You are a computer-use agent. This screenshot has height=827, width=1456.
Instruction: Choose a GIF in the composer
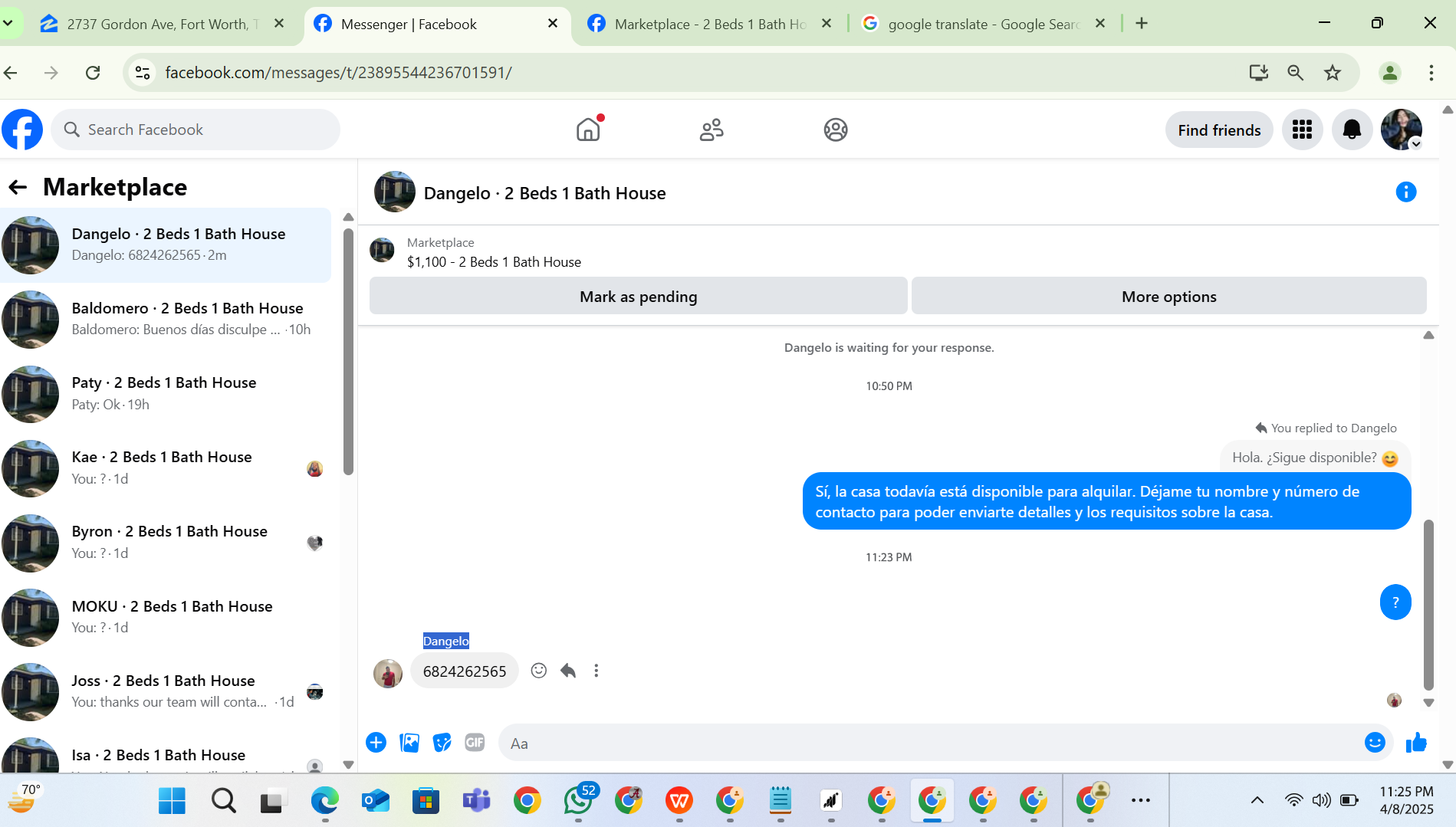475,743
